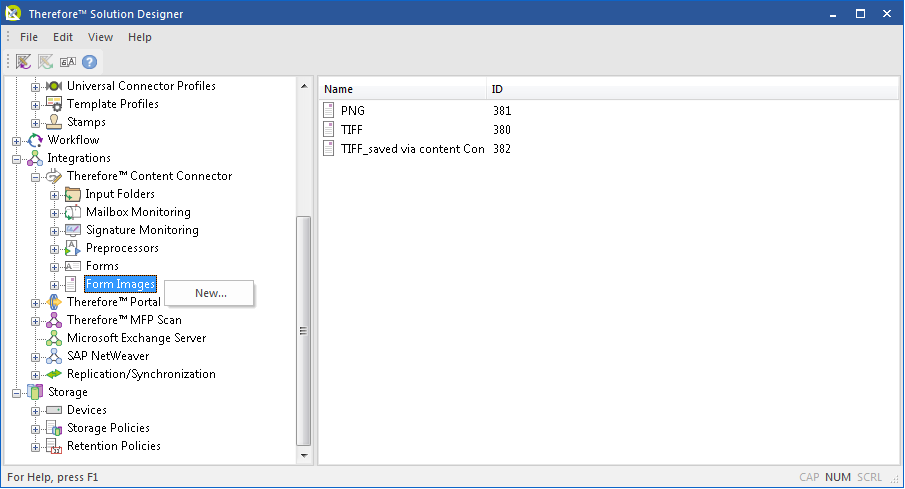Click the Input Folders icon
This screenshot has height=489, width=905.
pos(73,194)
